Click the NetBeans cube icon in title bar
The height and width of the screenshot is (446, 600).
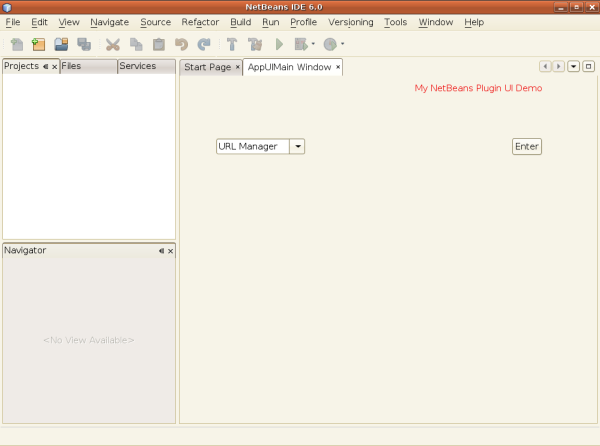7,7
